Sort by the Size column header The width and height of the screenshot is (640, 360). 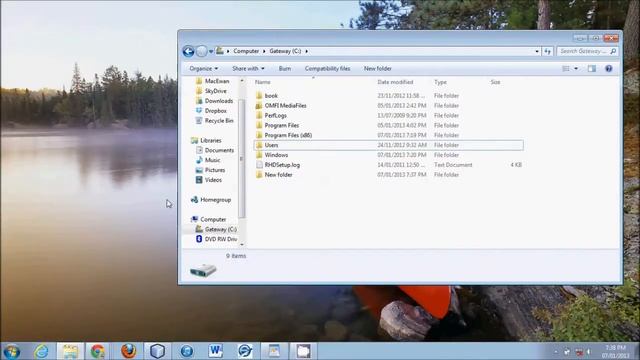pyautogui.click(x=495, y=82)
